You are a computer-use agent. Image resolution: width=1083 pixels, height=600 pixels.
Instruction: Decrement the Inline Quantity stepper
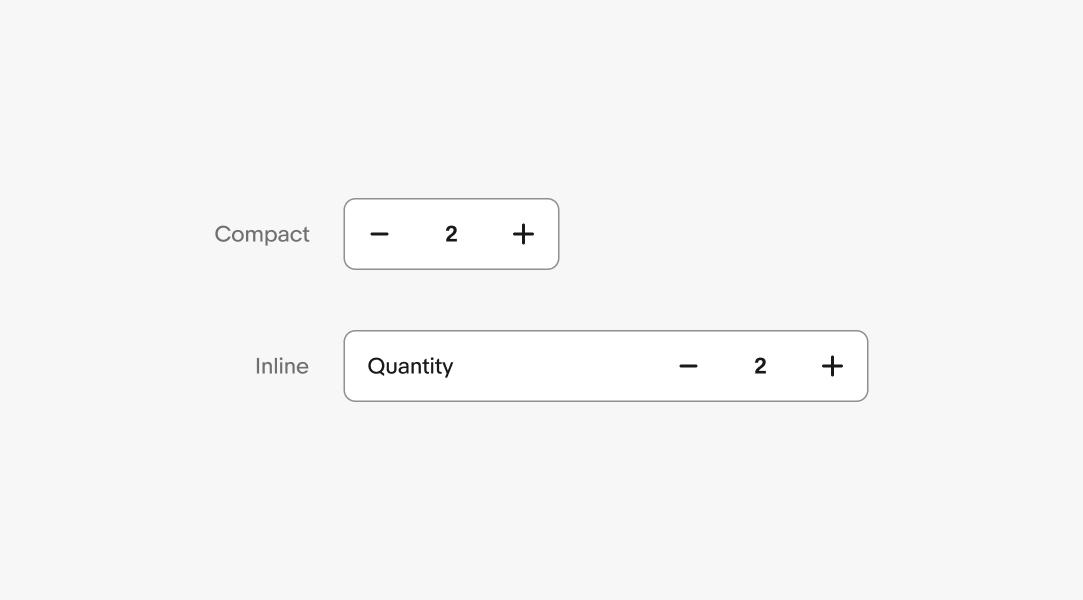pos(688,366)
